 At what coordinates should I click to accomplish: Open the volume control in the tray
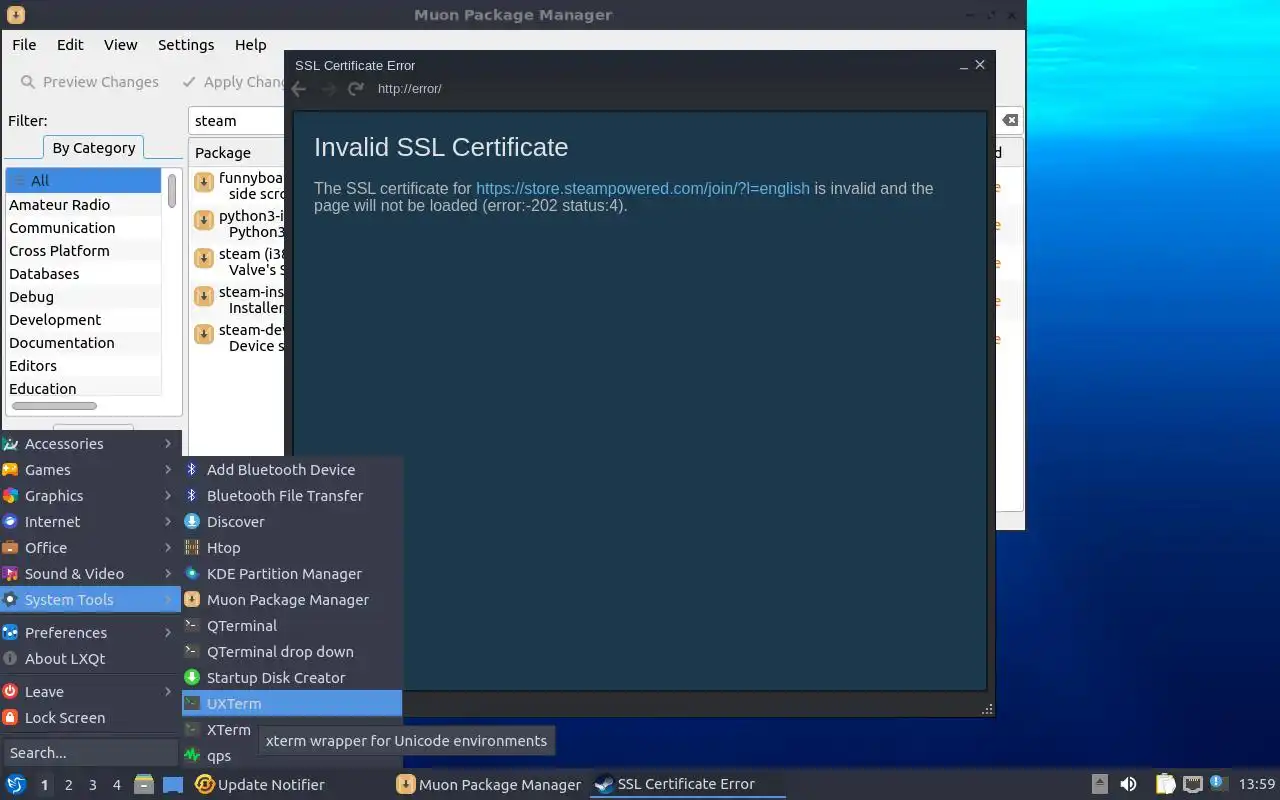pyautogui.click(x=1128, y=784)
